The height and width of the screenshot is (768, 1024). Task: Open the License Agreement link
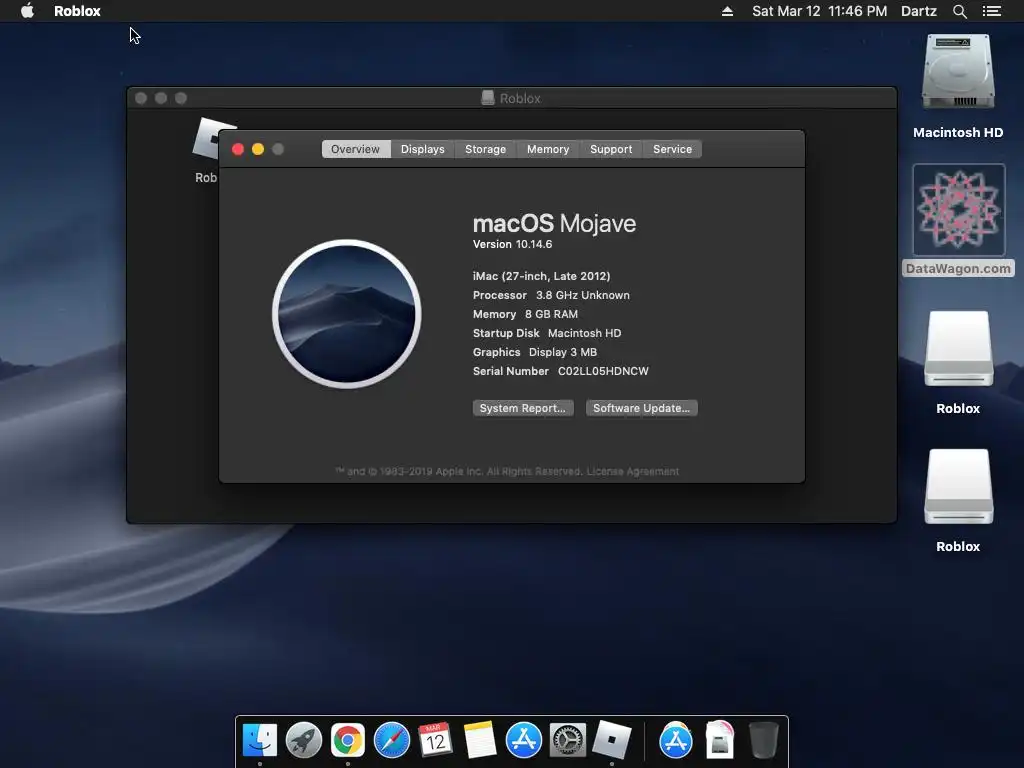tap(632, 472)
